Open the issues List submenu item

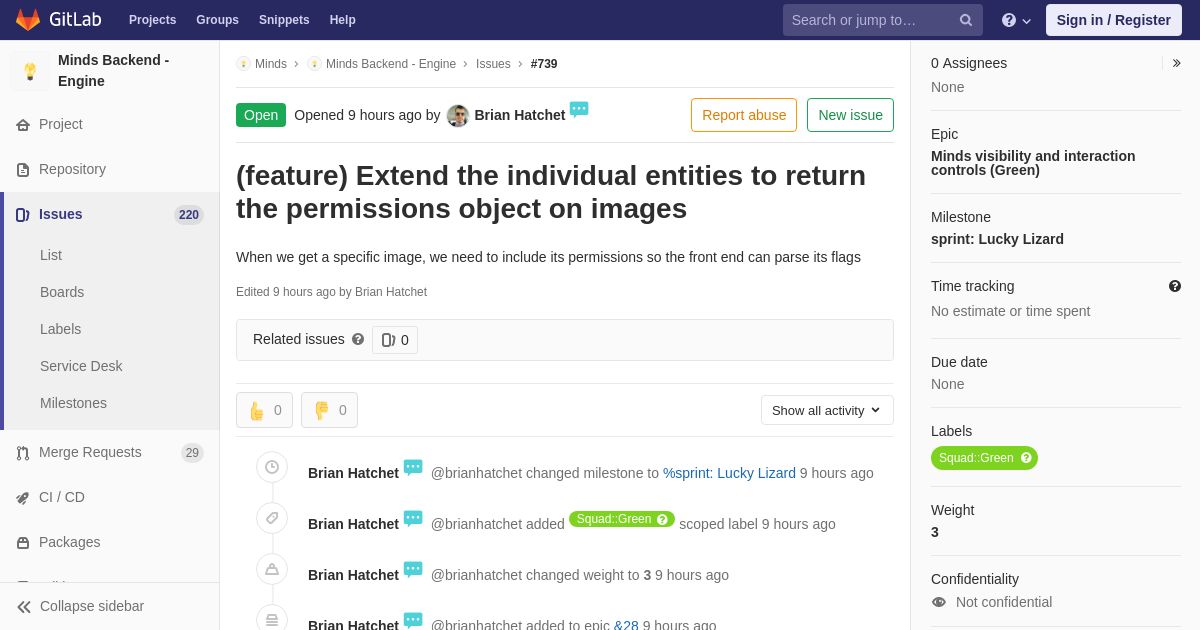pyautogui.click(x=51, y=255)
